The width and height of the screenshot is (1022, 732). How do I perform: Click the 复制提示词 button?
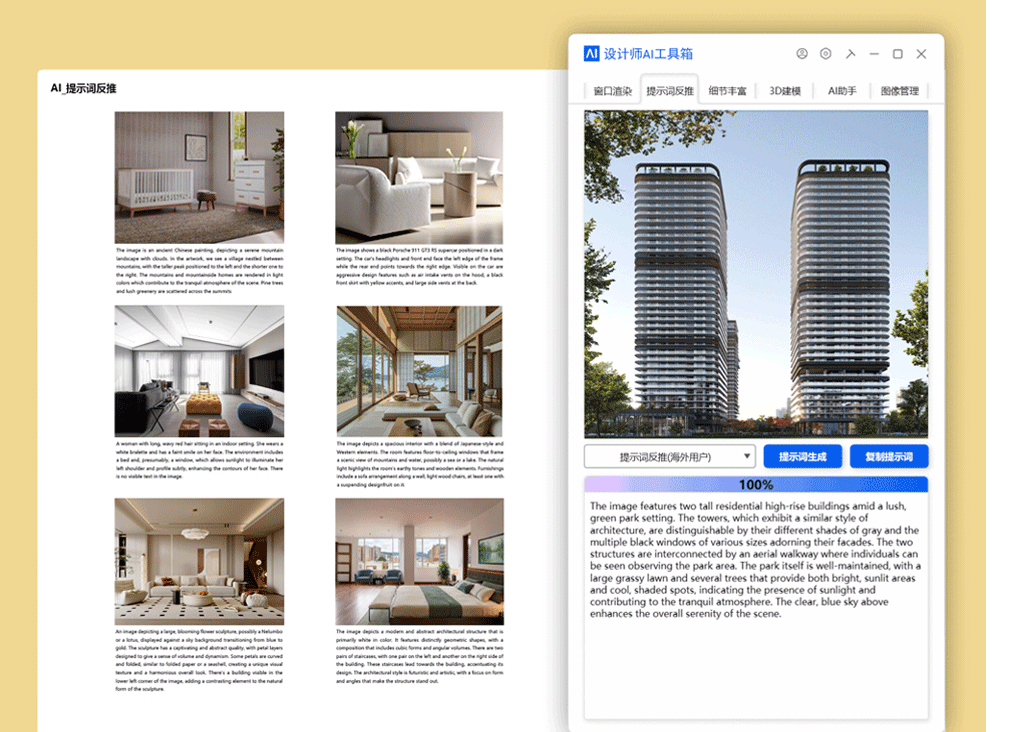tap(888, 456)
